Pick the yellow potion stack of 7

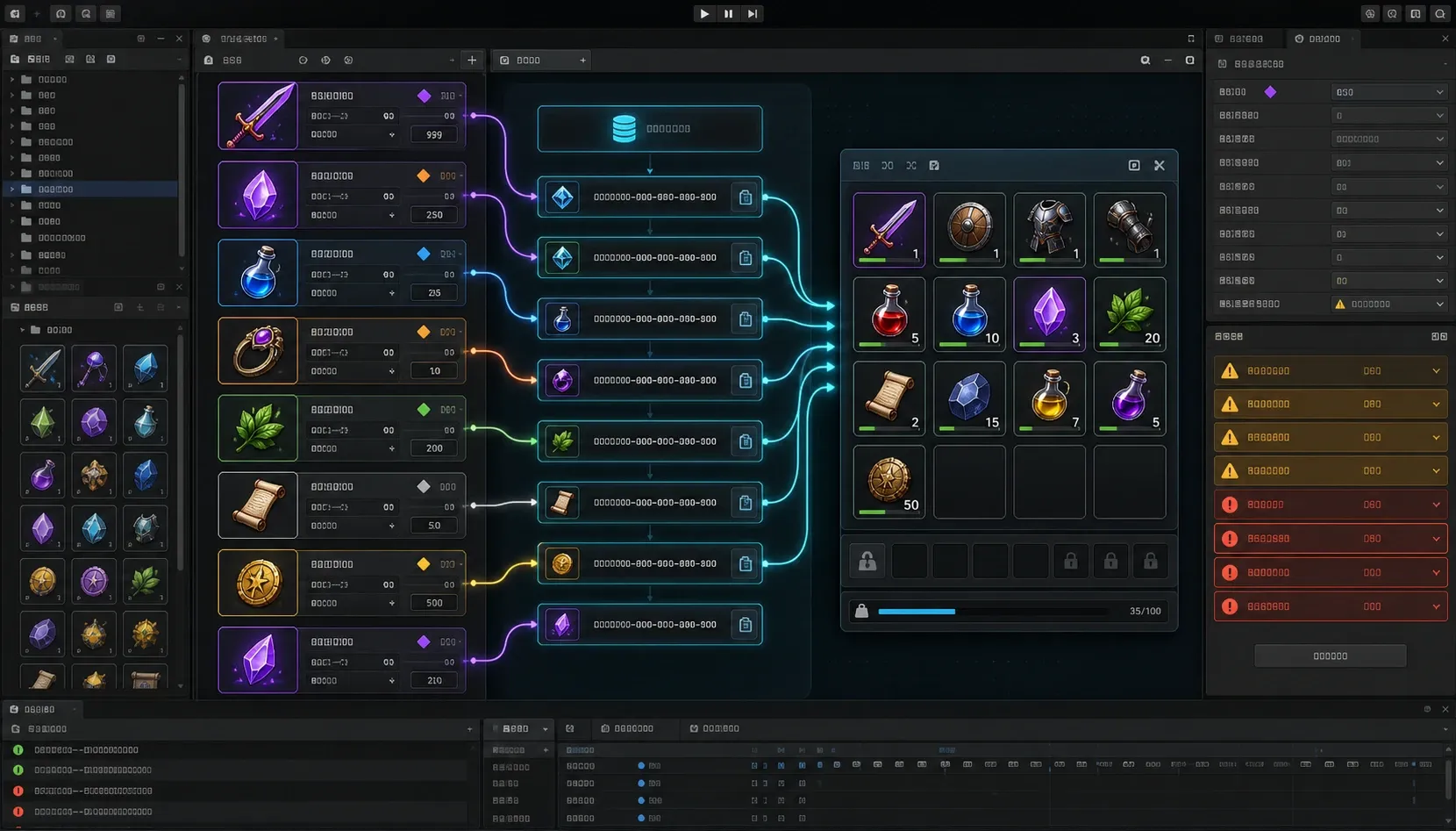1049,398
